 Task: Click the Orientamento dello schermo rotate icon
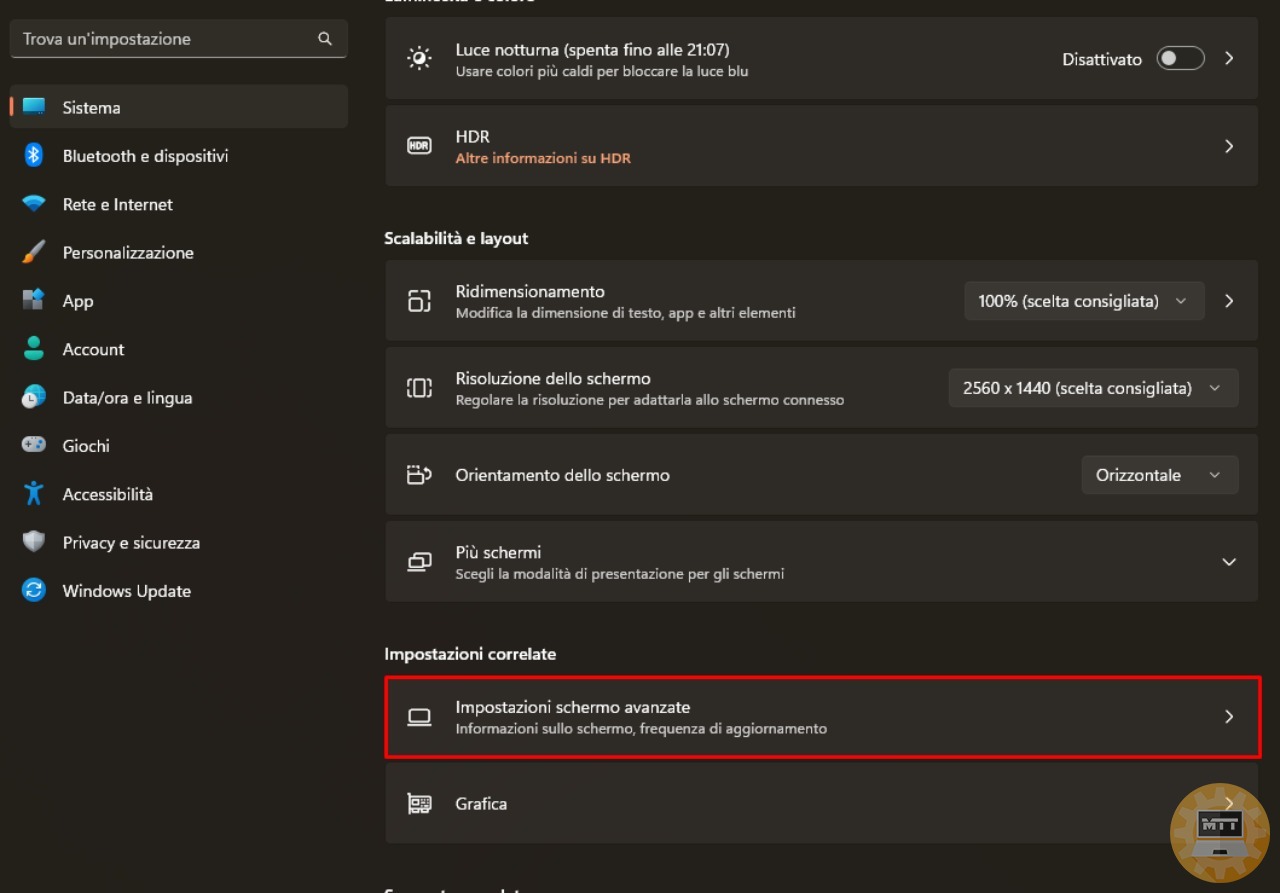[x=420, y=475]
